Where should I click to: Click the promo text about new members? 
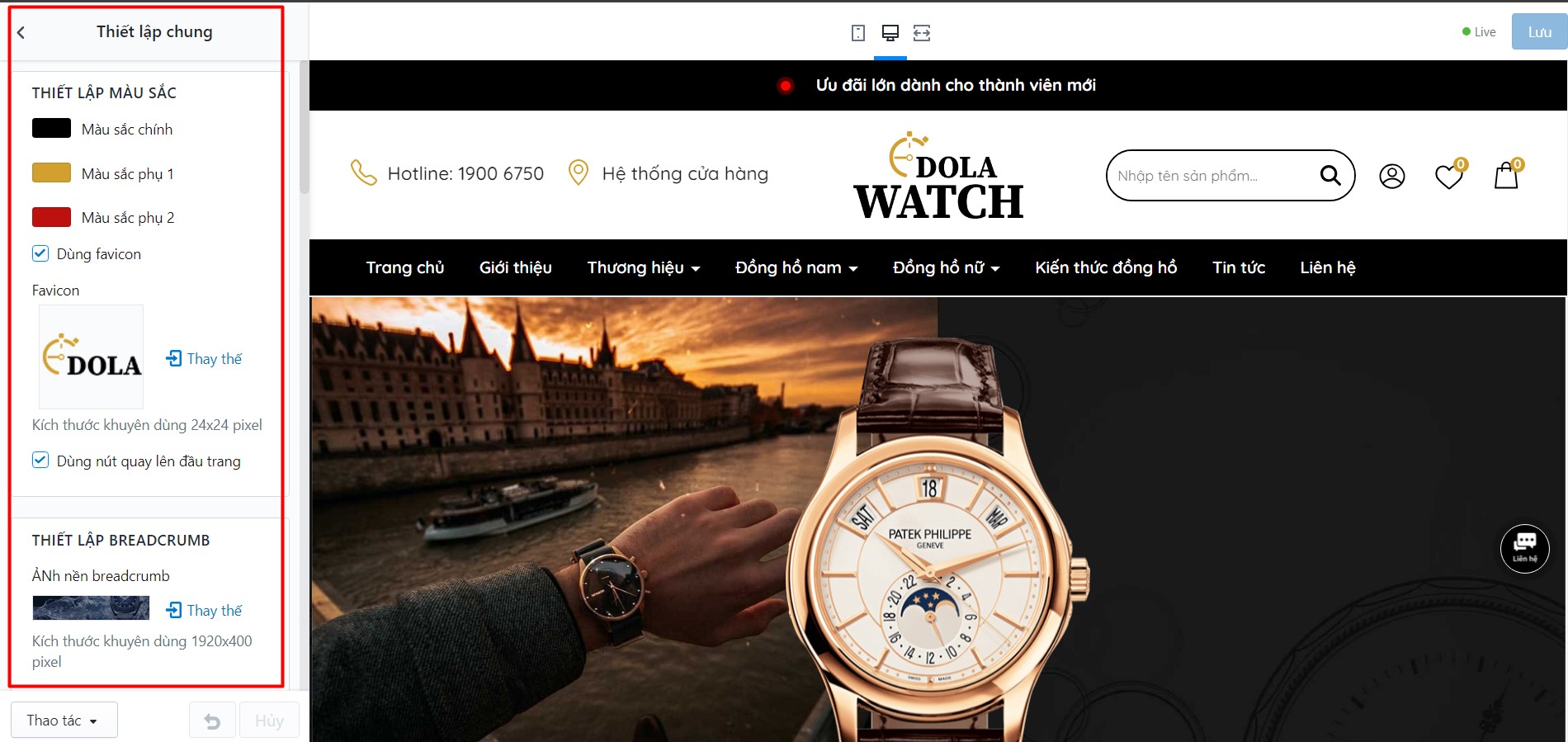(x=956, y=85)
